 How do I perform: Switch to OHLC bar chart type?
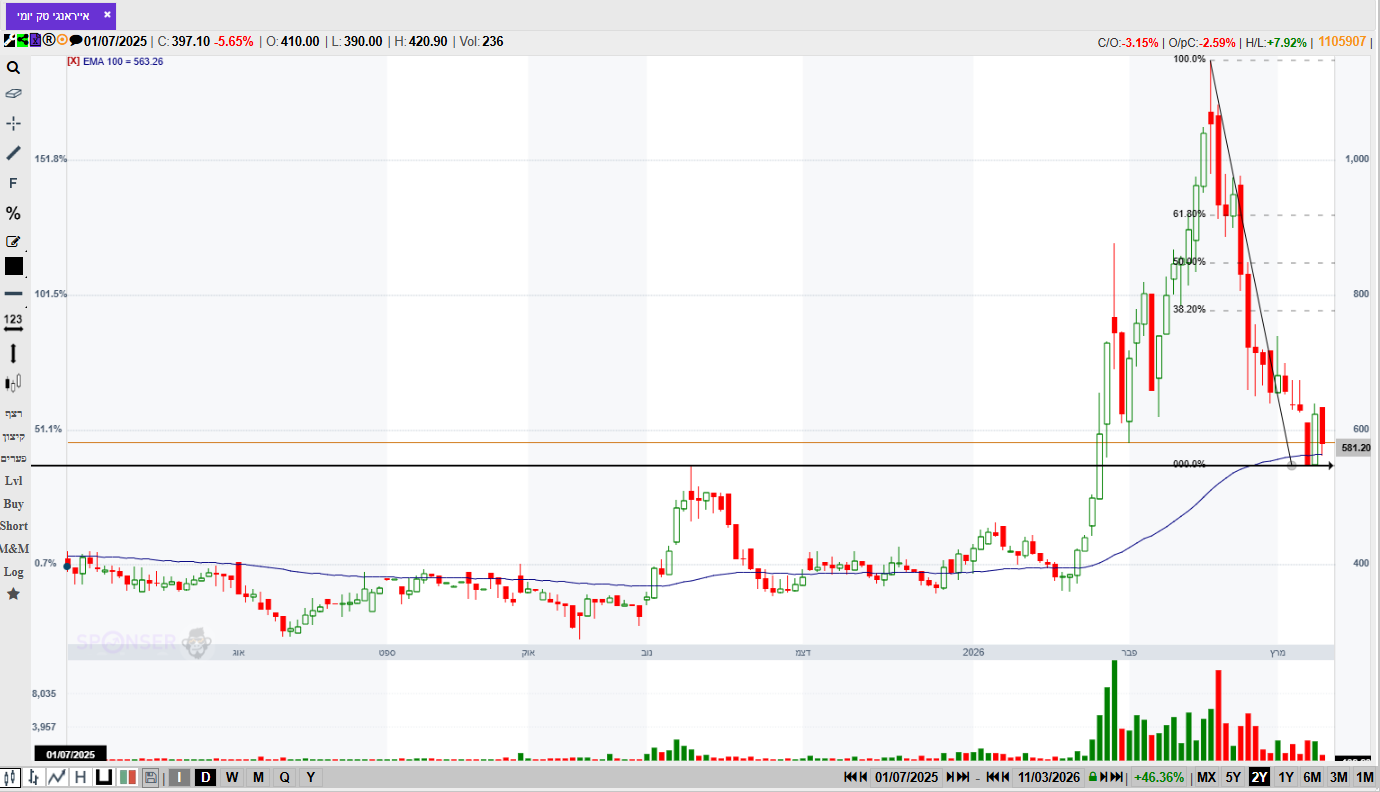click(x=34, y=777)
